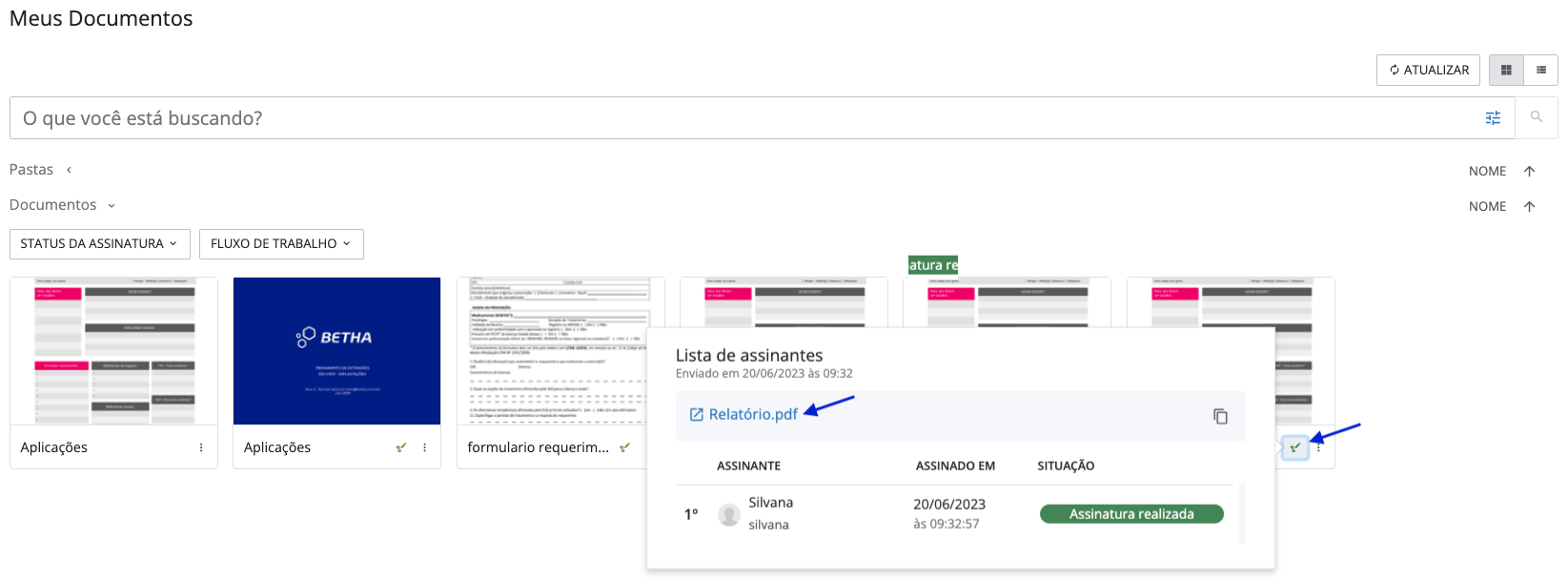
Task: Toggle sort direction arrow for Pastas
Action: click(x=1529, y=171)
